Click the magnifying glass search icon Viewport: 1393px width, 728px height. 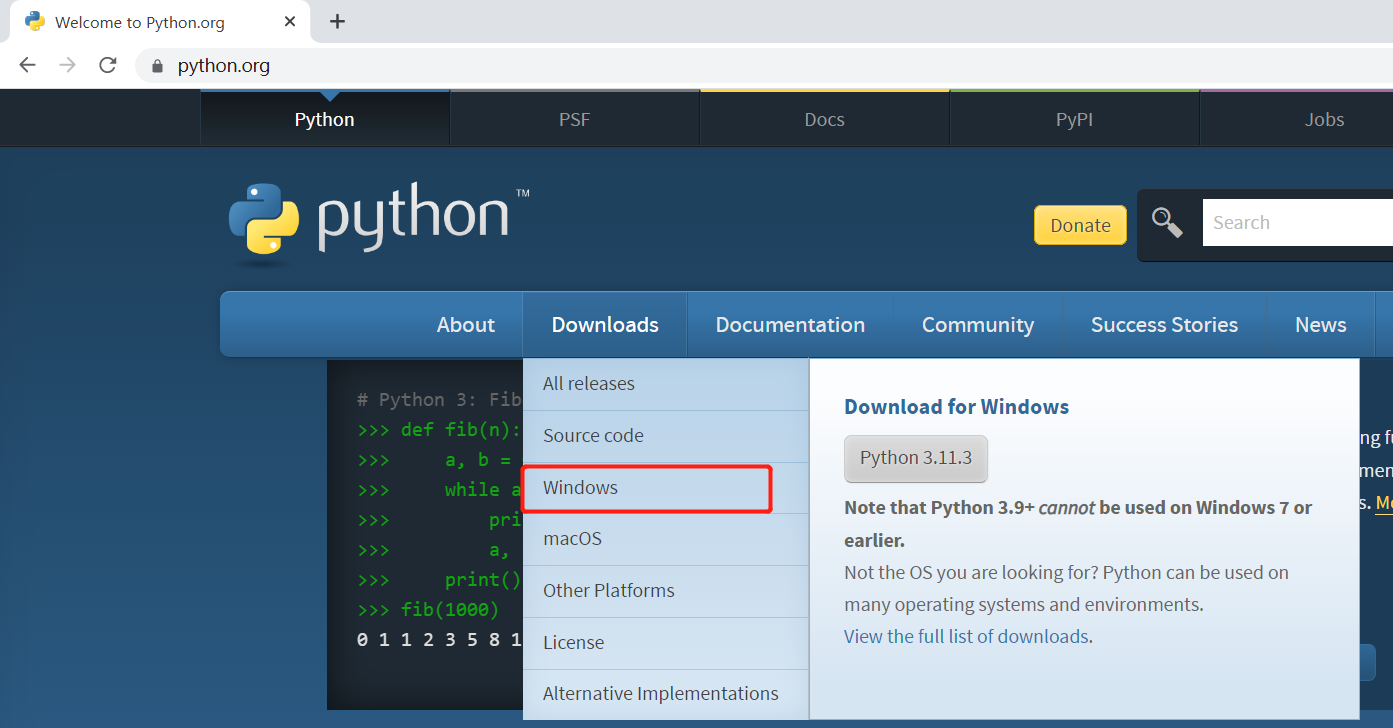(1167, 222)
